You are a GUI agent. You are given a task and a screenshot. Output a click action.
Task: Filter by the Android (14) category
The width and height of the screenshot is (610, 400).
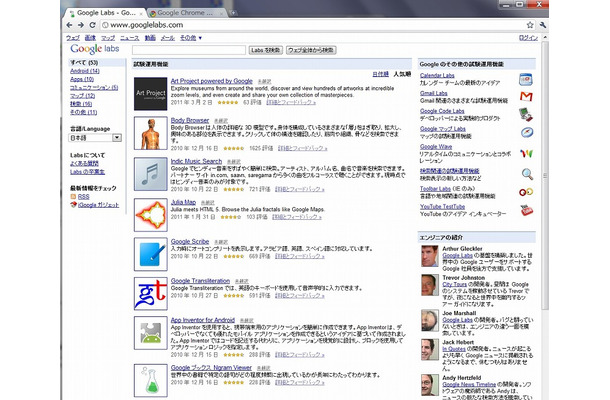[x=85, y=71]
